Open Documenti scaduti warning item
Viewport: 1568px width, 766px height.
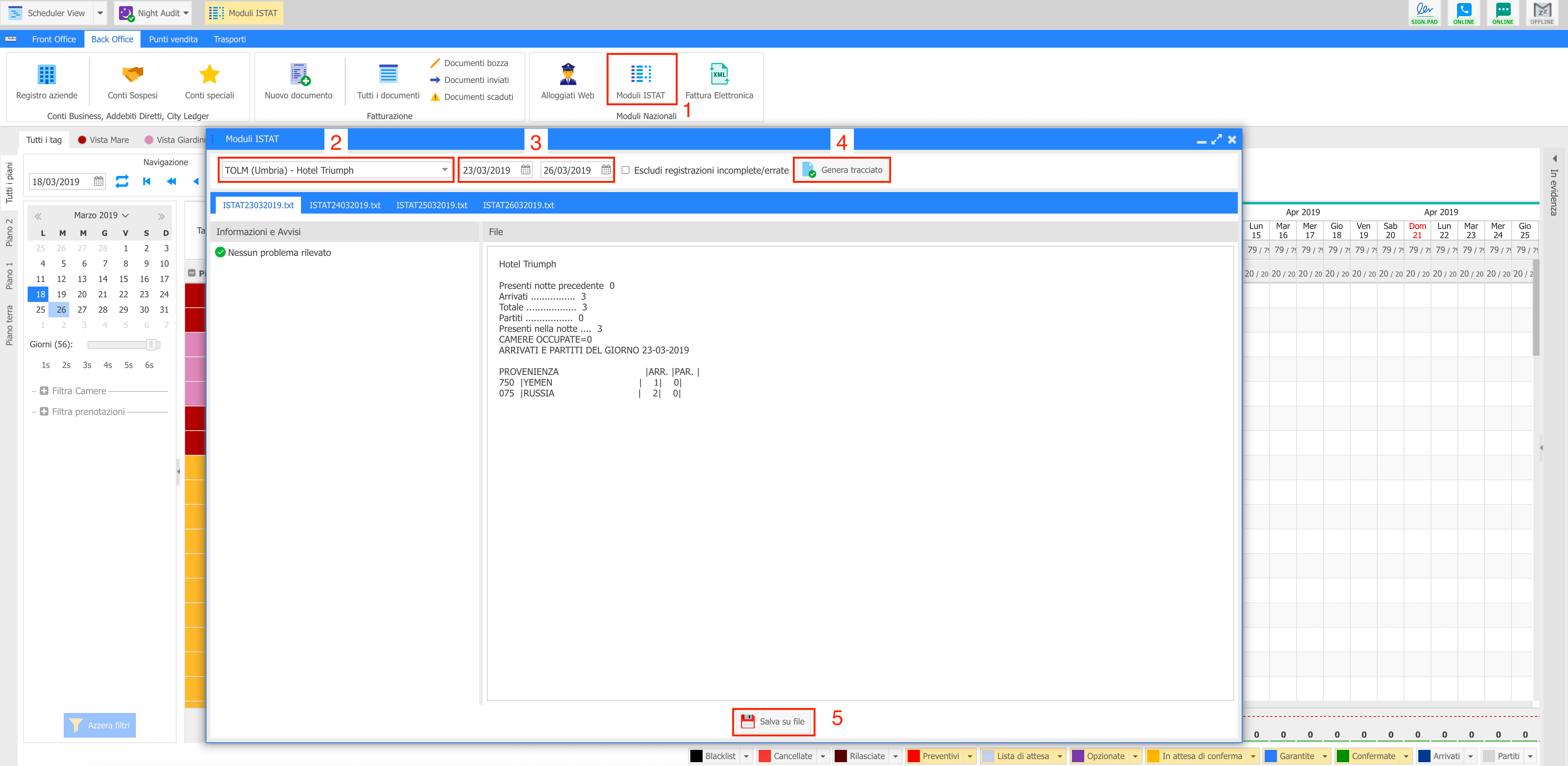[472, 97]
